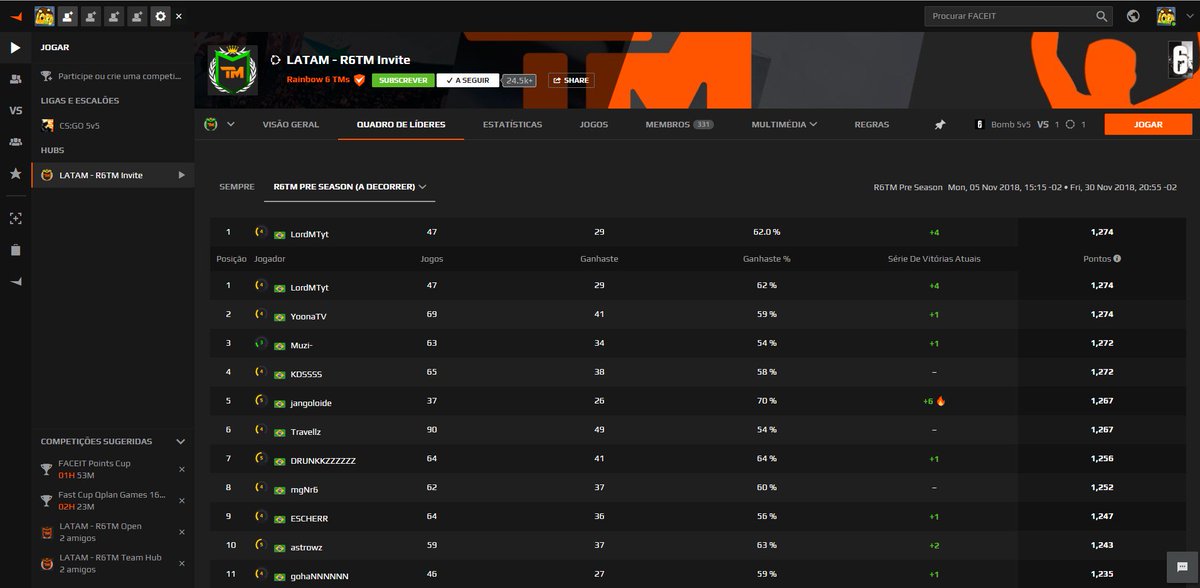Click the info icon next to Pontos

click(1117, 259)
